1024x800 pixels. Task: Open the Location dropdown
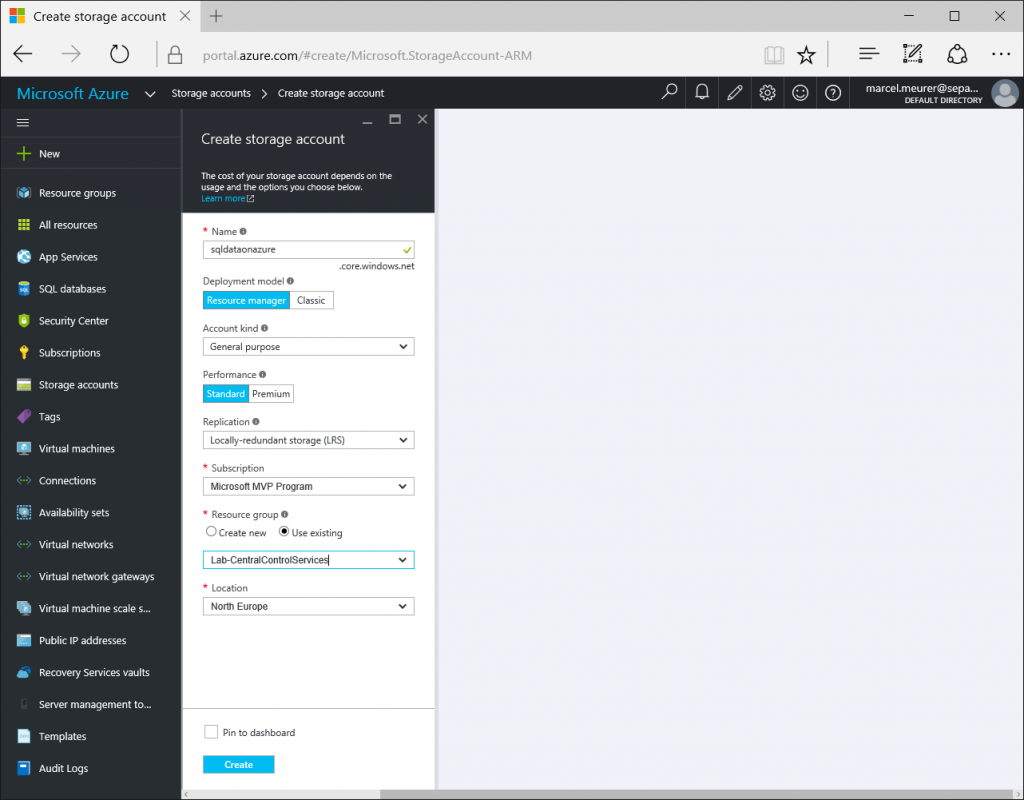pos(308,606)
